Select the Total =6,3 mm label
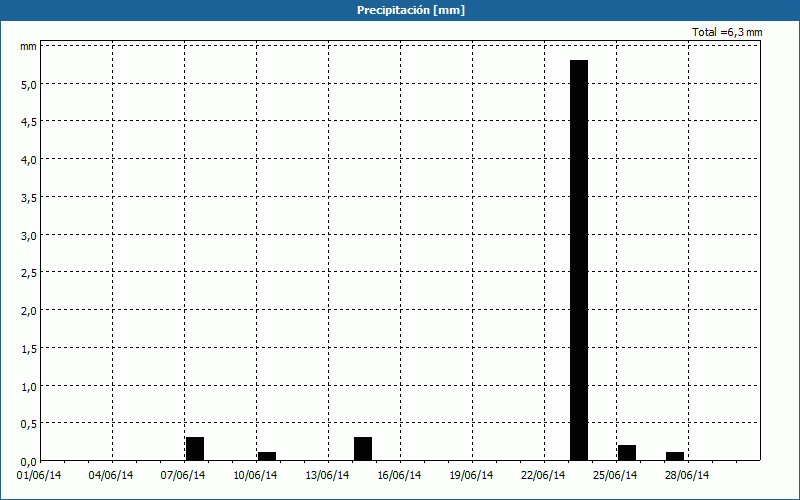The height and width of the screenshot is (500, 800). pyautogui.click(x=727, y=32)
